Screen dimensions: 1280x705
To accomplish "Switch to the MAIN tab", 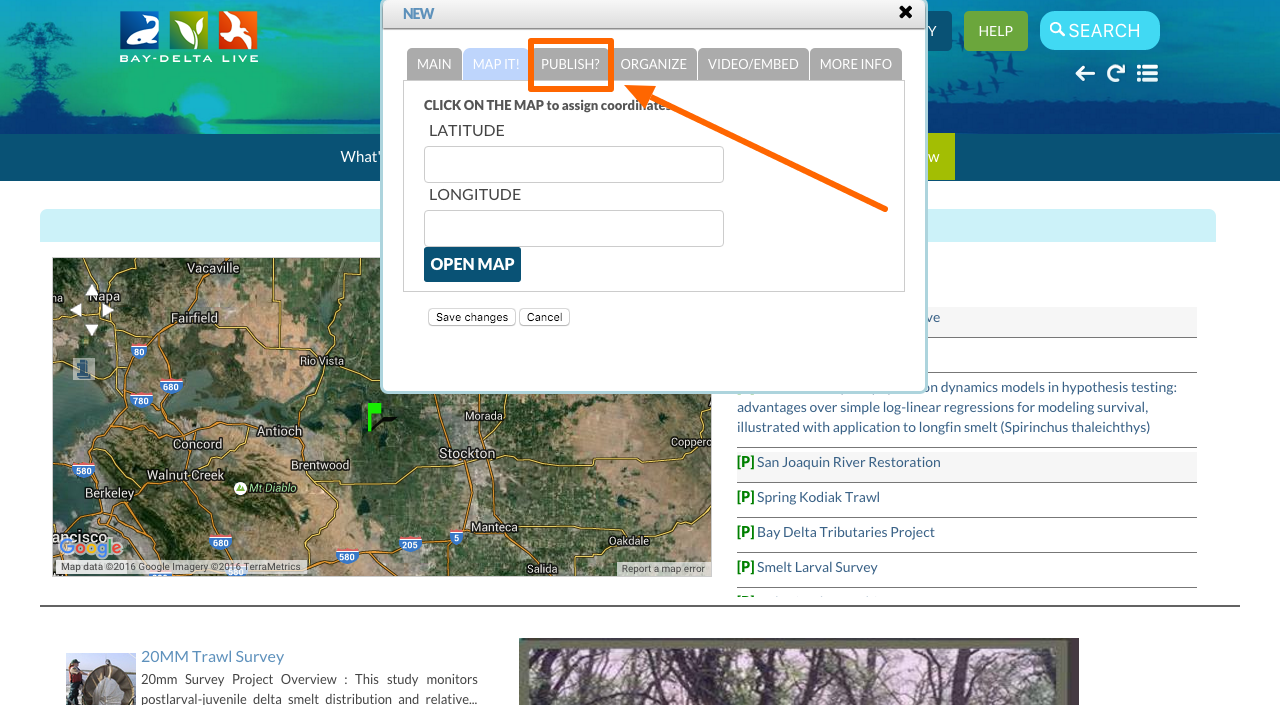I will click(434, 64).
